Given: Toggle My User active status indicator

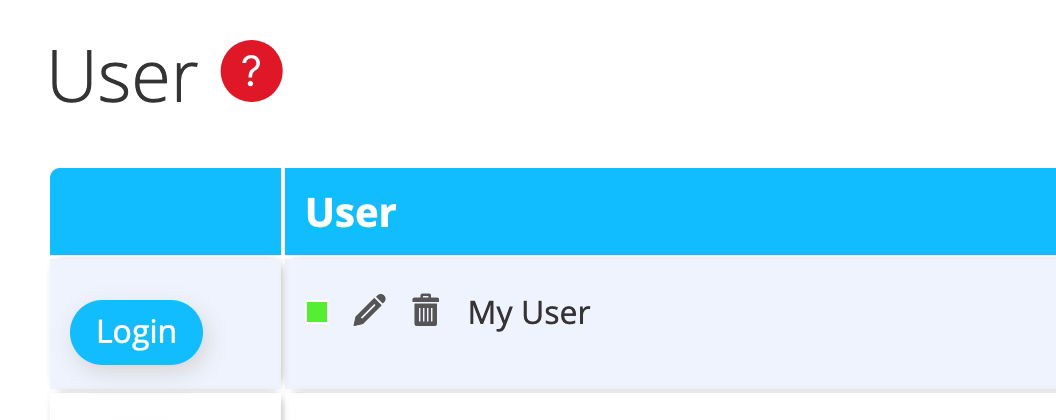Looking at the screenshot, I should pos(318,312).
